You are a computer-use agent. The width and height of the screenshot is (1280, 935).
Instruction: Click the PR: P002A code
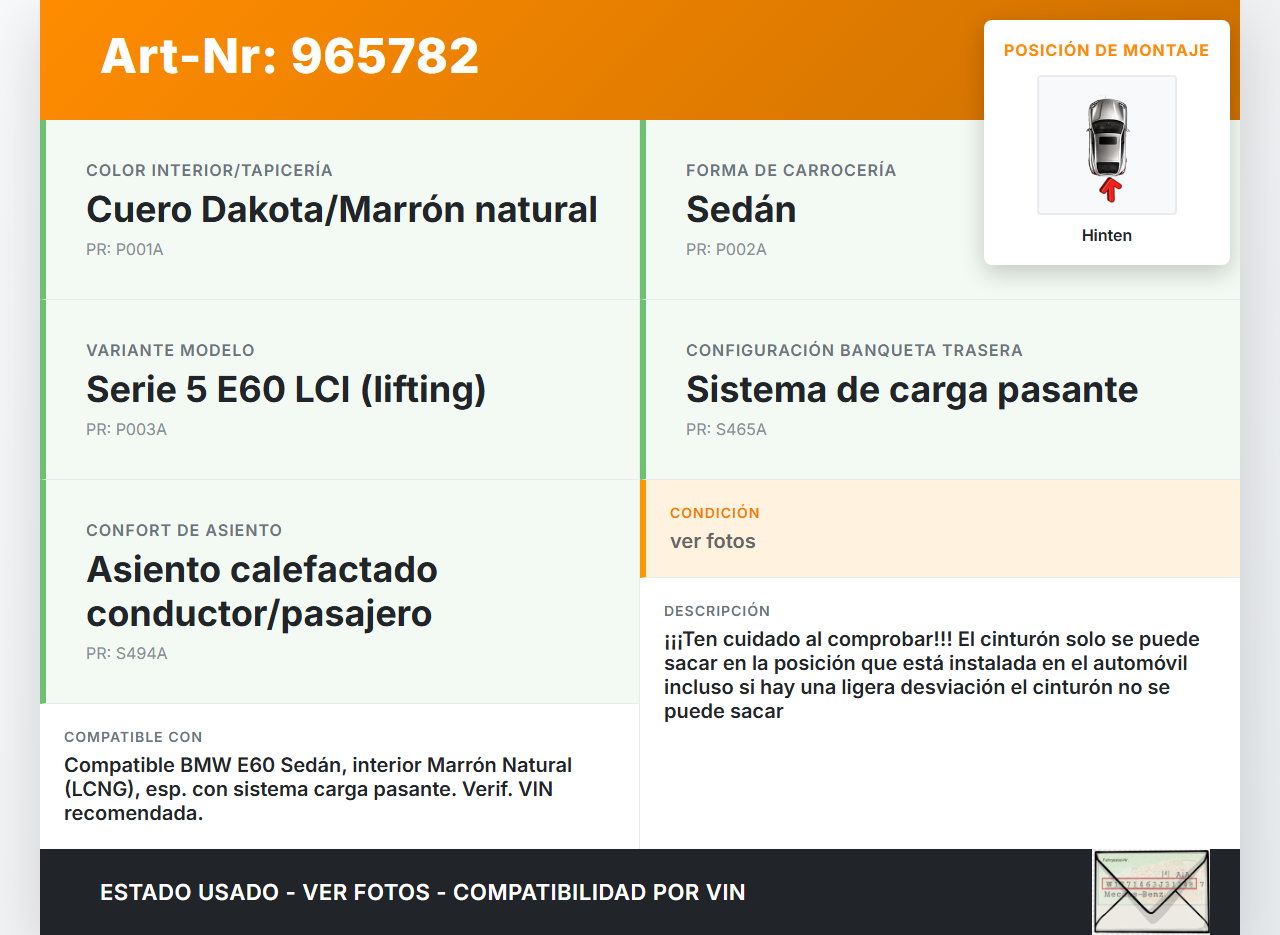pyautogui.click(x=726, y=250)
